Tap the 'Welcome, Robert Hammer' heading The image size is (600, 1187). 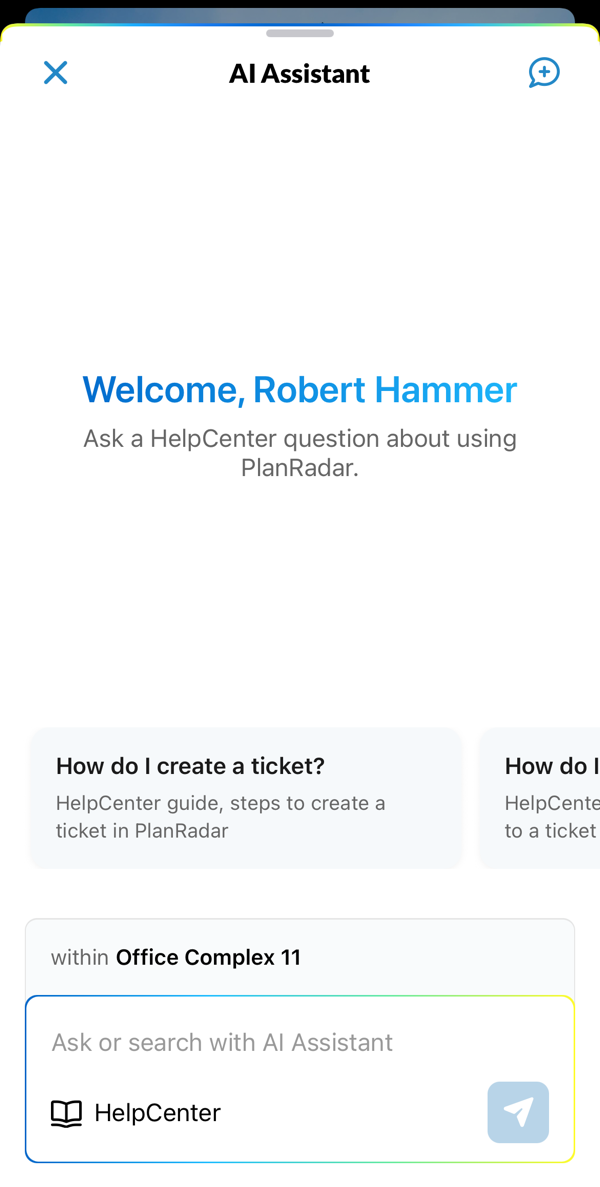(300, 389)
